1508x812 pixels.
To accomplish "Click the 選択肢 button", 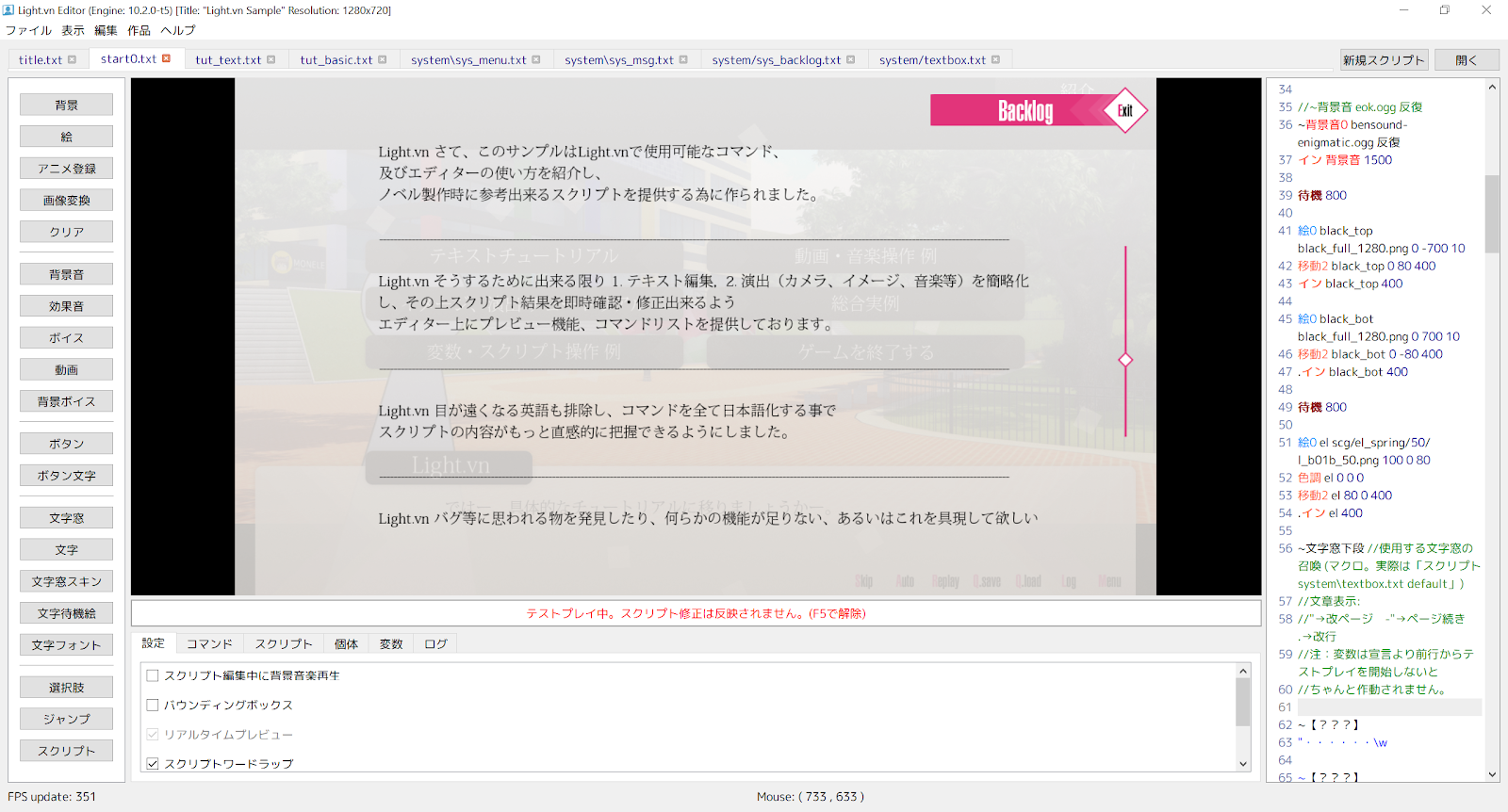I will [x=66, y=688].
